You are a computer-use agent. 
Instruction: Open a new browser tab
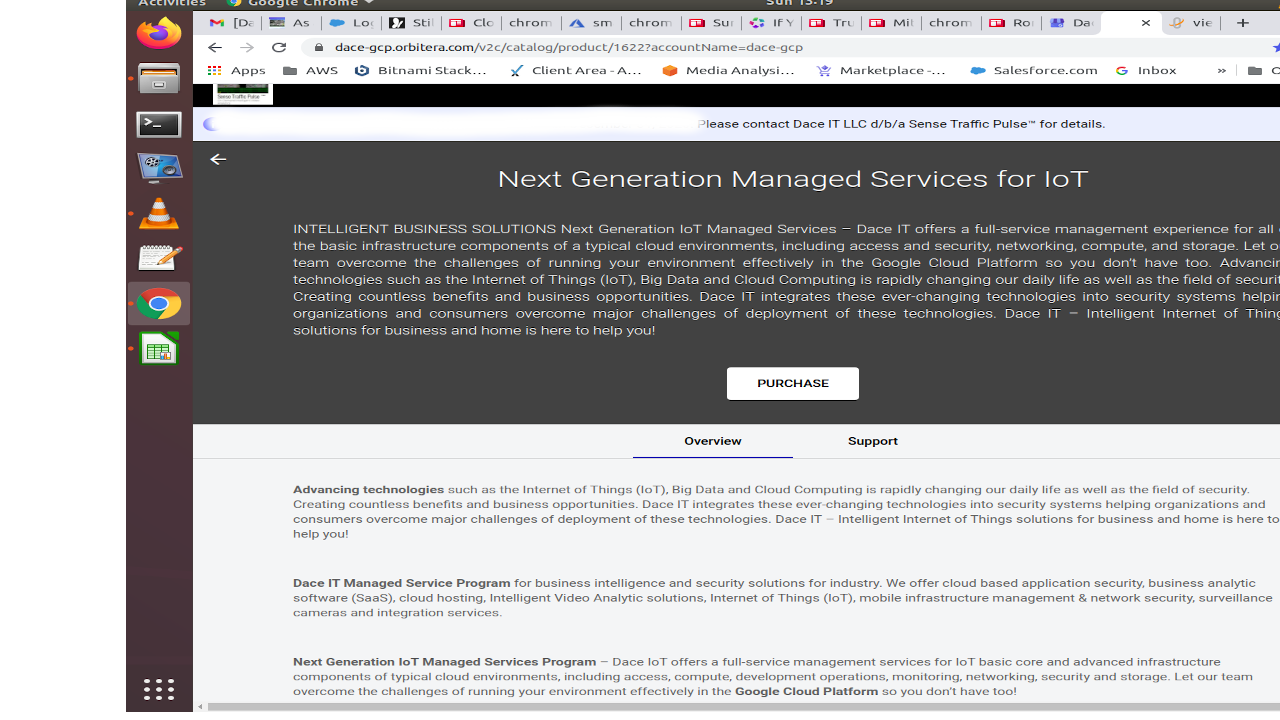[x=1243, y=22]
